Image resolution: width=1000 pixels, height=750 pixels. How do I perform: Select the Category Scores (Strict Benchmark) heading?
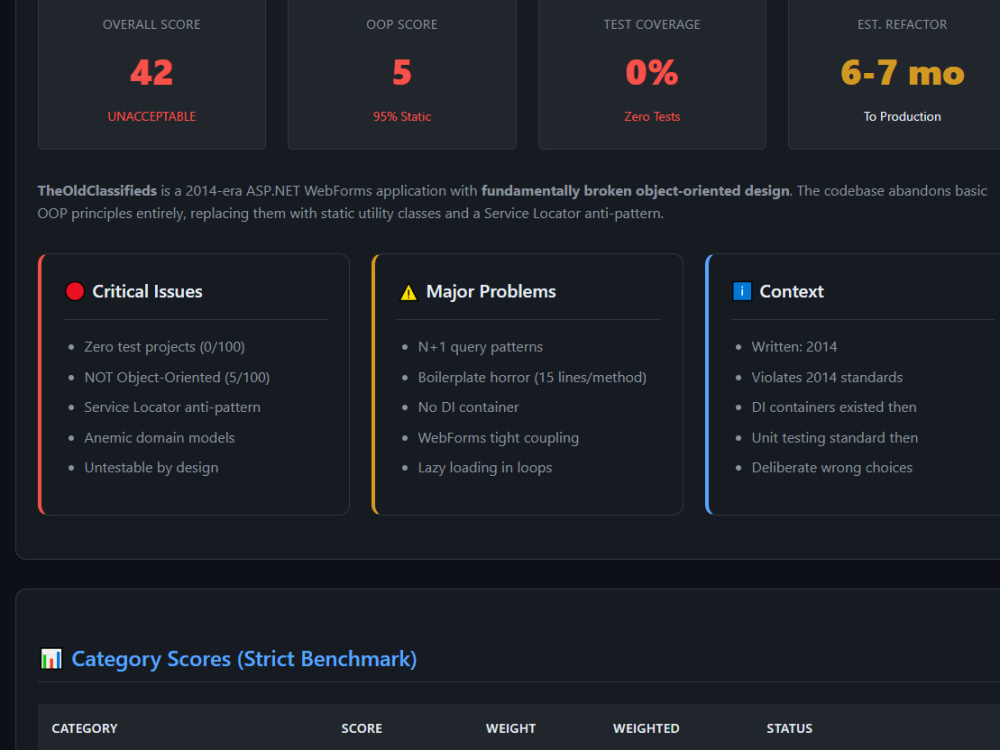[244, 659]
